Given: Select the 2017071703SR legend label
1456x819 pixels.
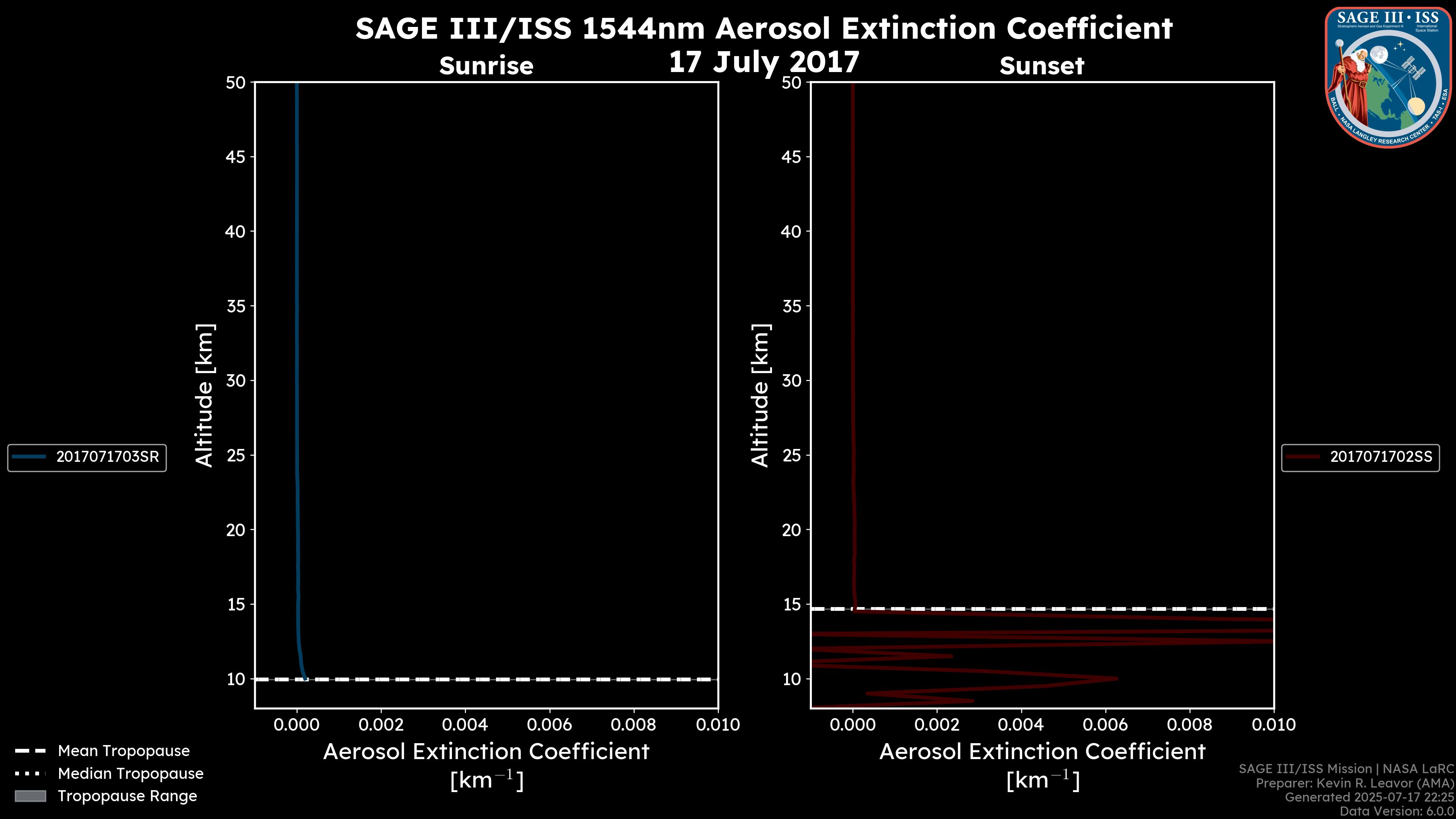Looking at the screenshot, I should tap(107, 457).
